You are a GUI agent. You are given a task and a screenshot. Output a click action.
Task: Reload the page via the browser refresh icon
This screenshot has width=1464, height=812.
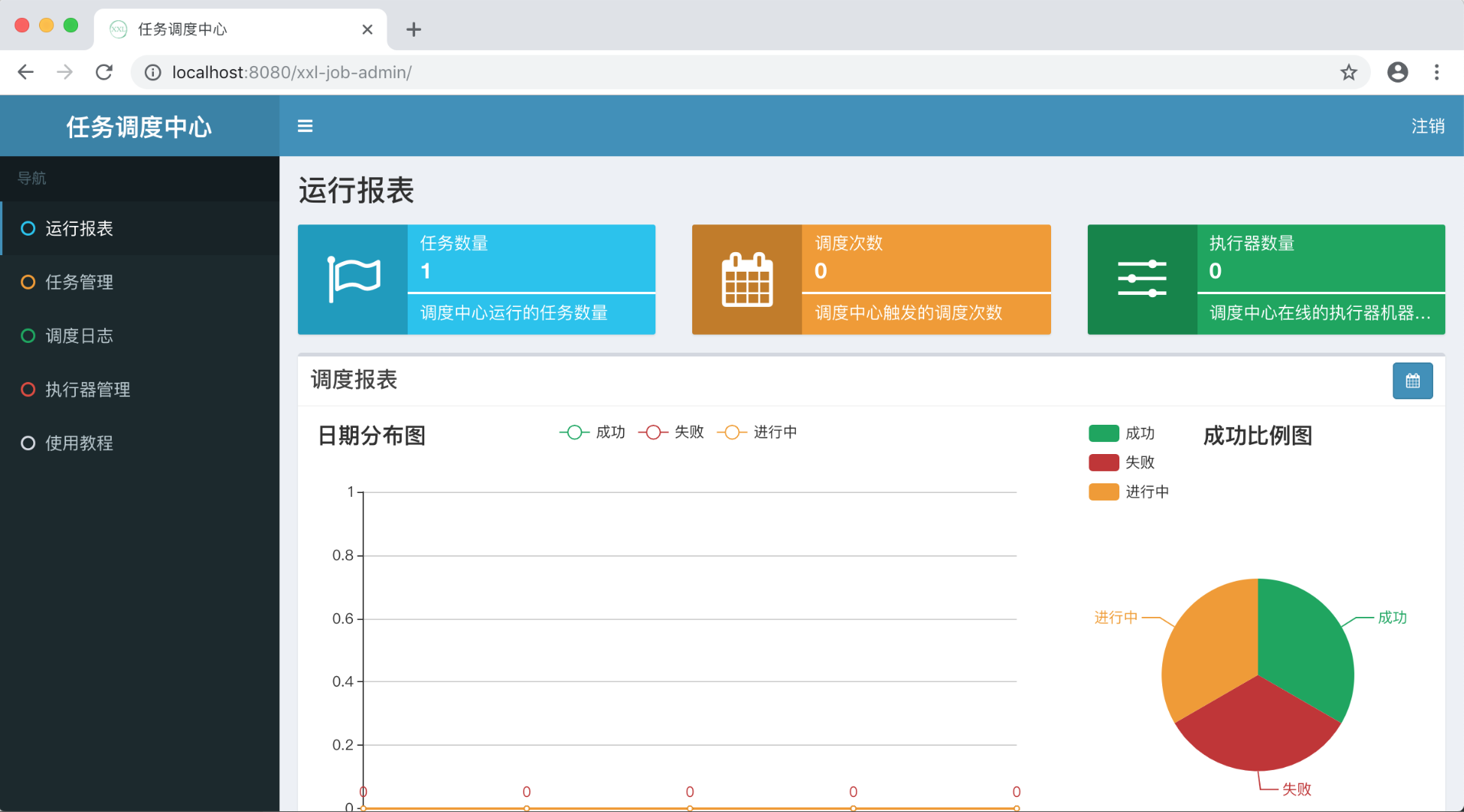104,72
